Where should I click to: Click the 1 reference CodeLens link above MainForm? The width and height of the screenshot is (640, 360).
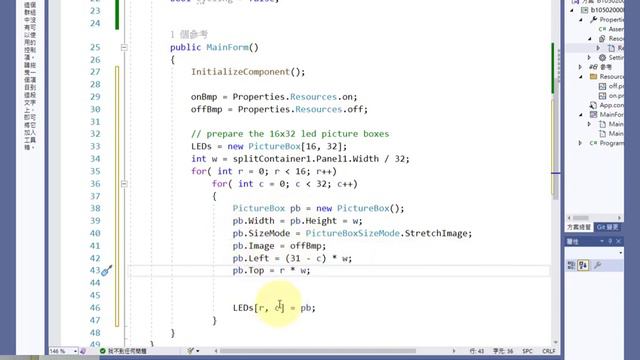click(189, 34)
